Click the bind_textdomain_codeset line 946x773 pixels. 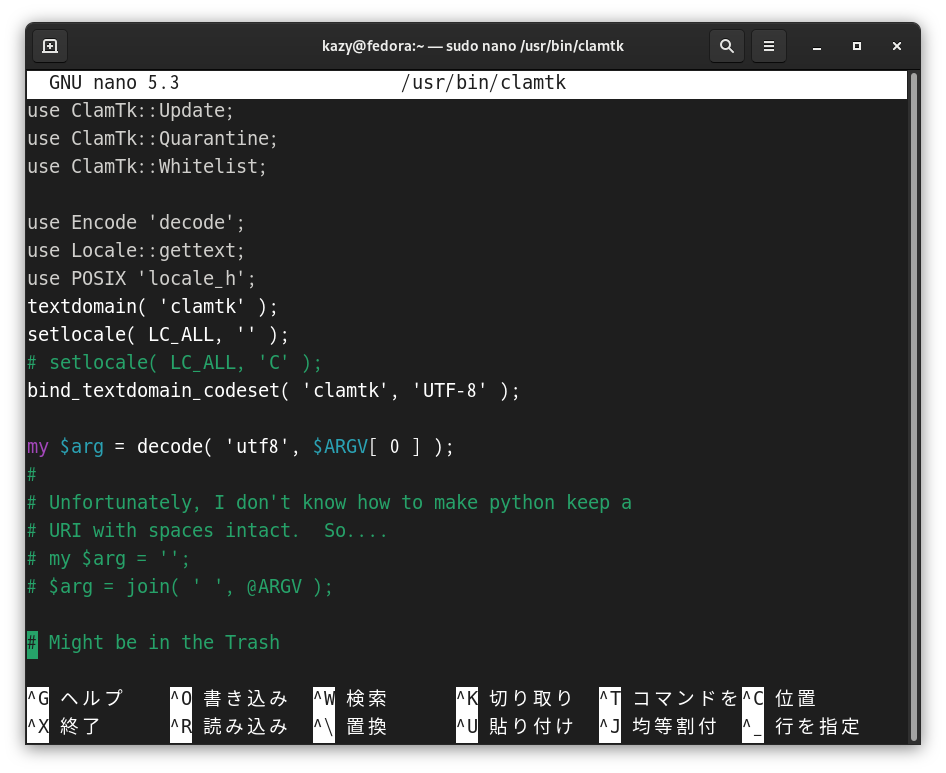tap(273, 390)
